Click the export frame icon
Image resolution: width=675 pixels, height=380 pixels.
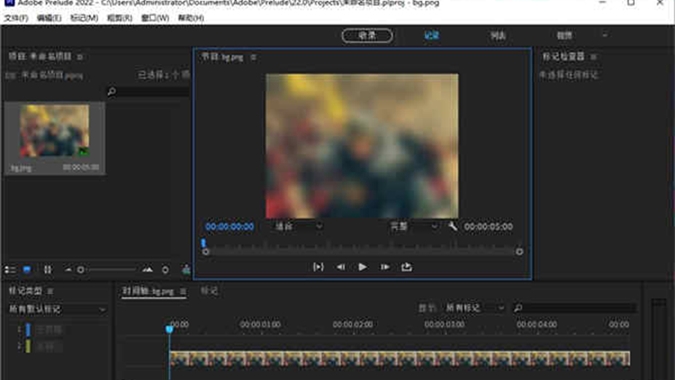pos(406,267)
